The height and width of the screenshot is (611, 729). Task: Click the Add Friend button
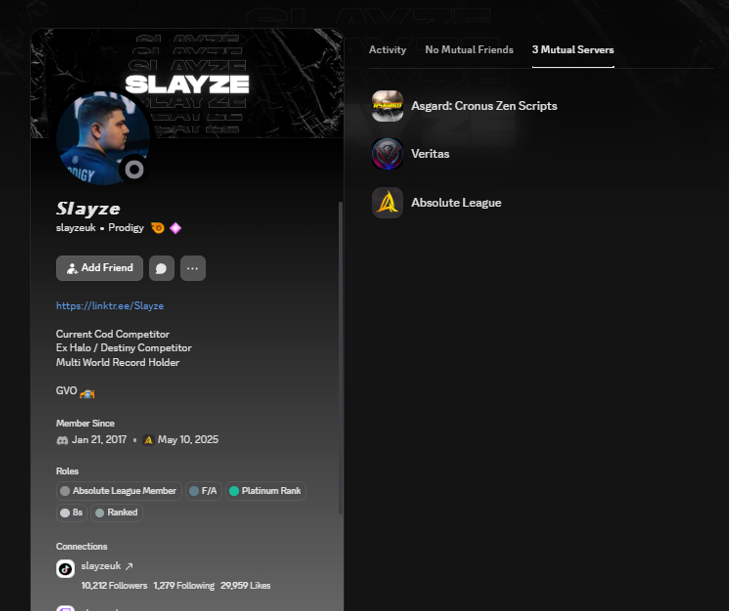[99, 268]
